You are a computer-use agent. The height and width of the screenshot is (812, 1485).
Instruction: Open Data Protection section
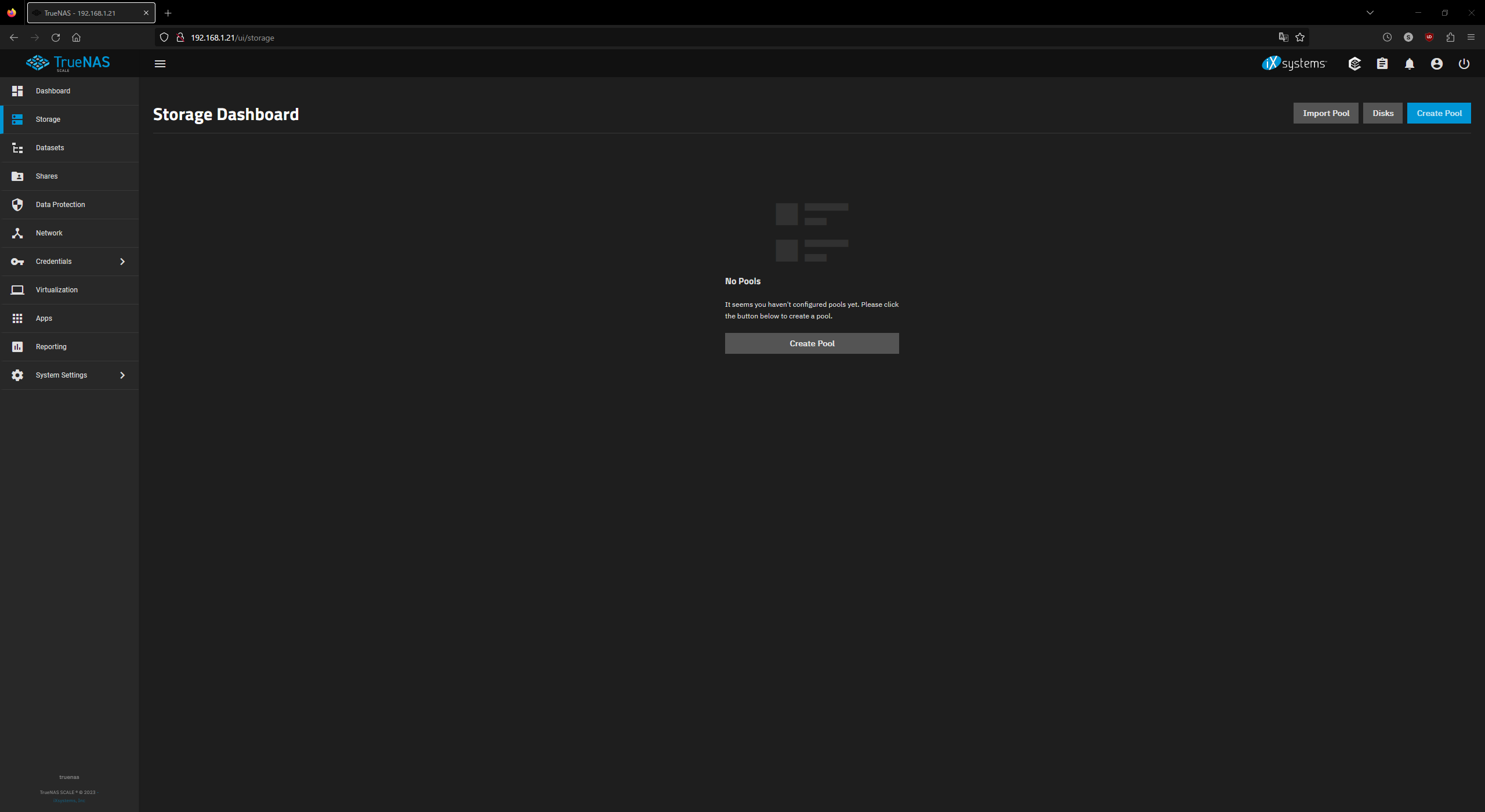coord(60,205)
